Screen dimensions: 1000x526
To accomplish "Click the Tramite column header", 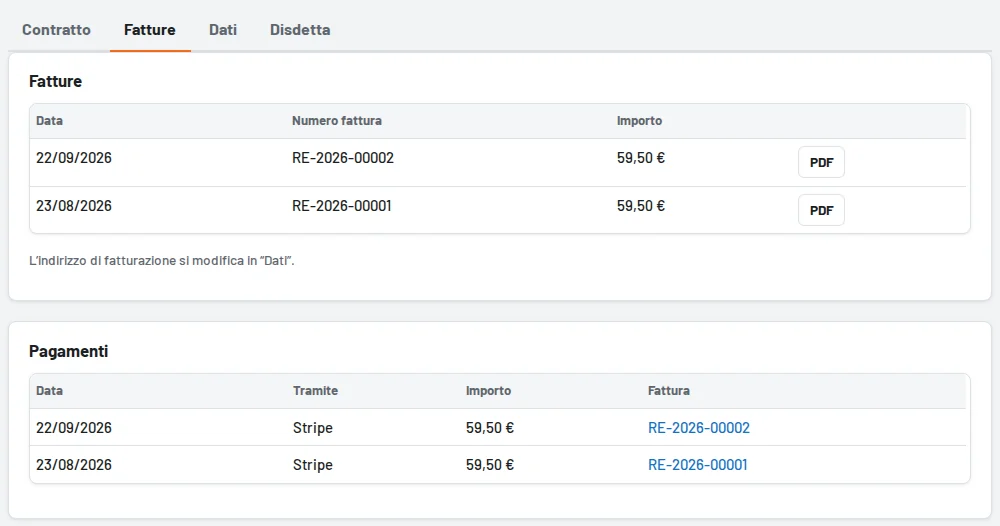I will coord(316,391).
